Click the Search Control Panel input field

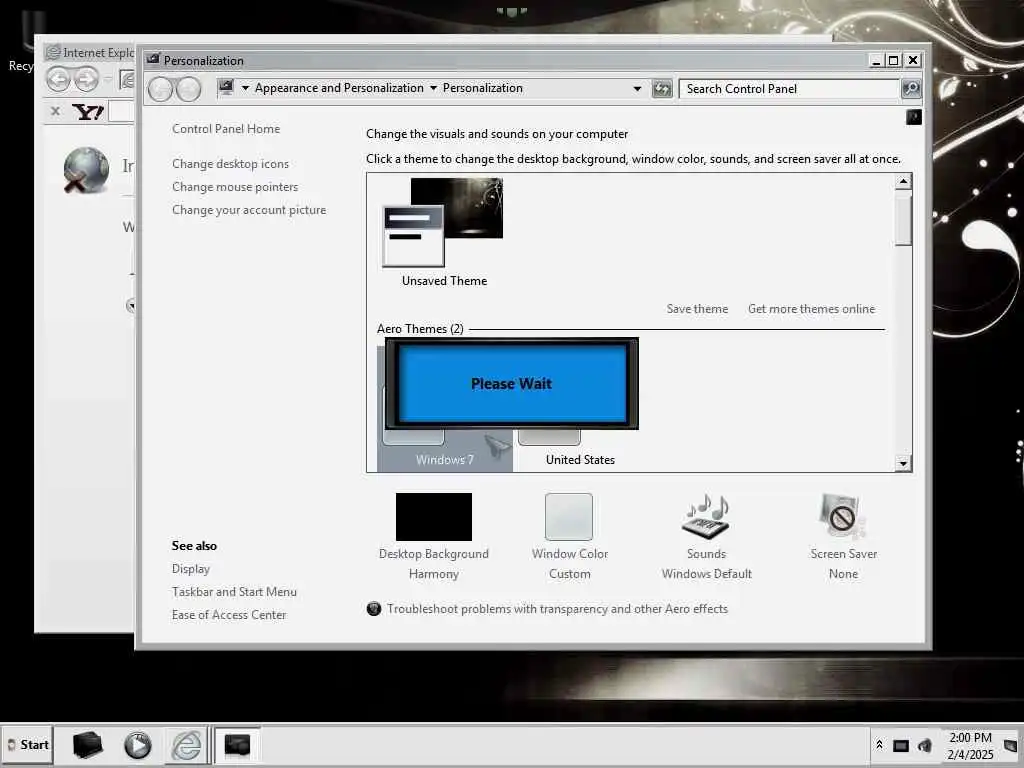coord(790,89)
